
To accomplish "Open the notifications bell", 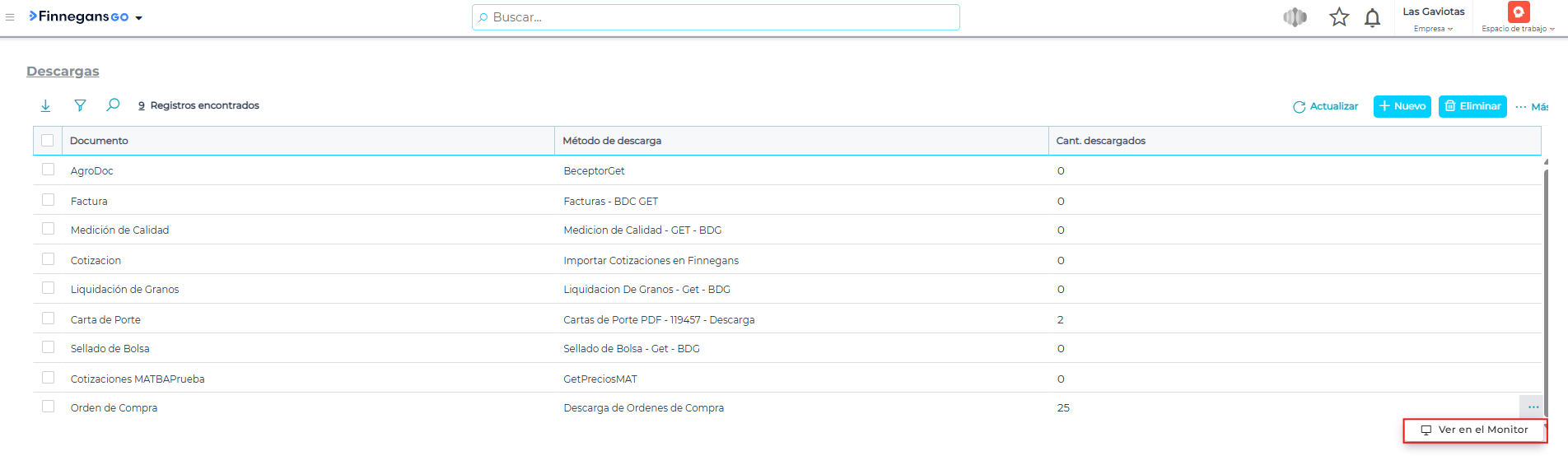I will click(1372, 18).
